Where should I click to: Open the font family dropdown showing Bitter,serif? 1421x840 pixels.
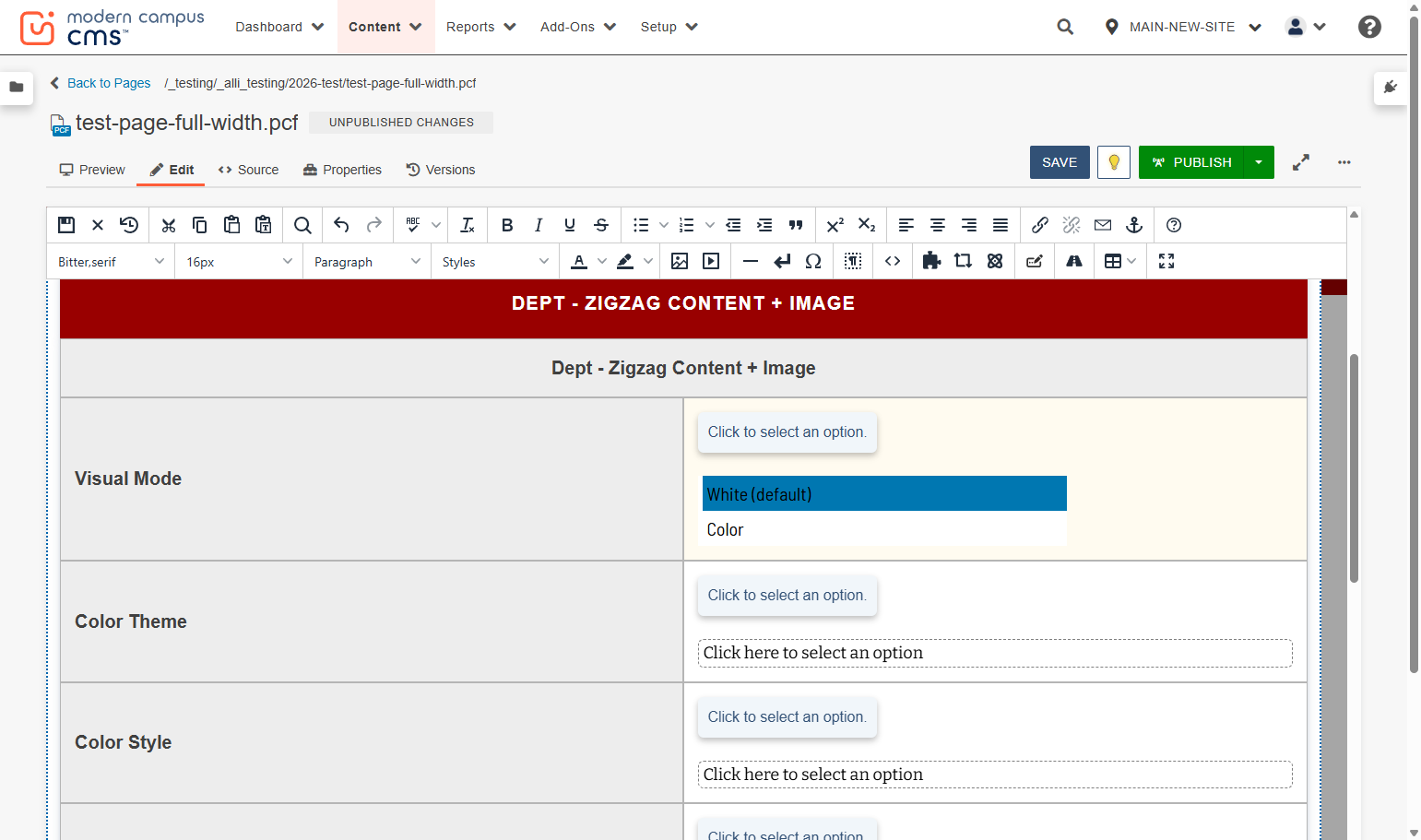(112, 262)
